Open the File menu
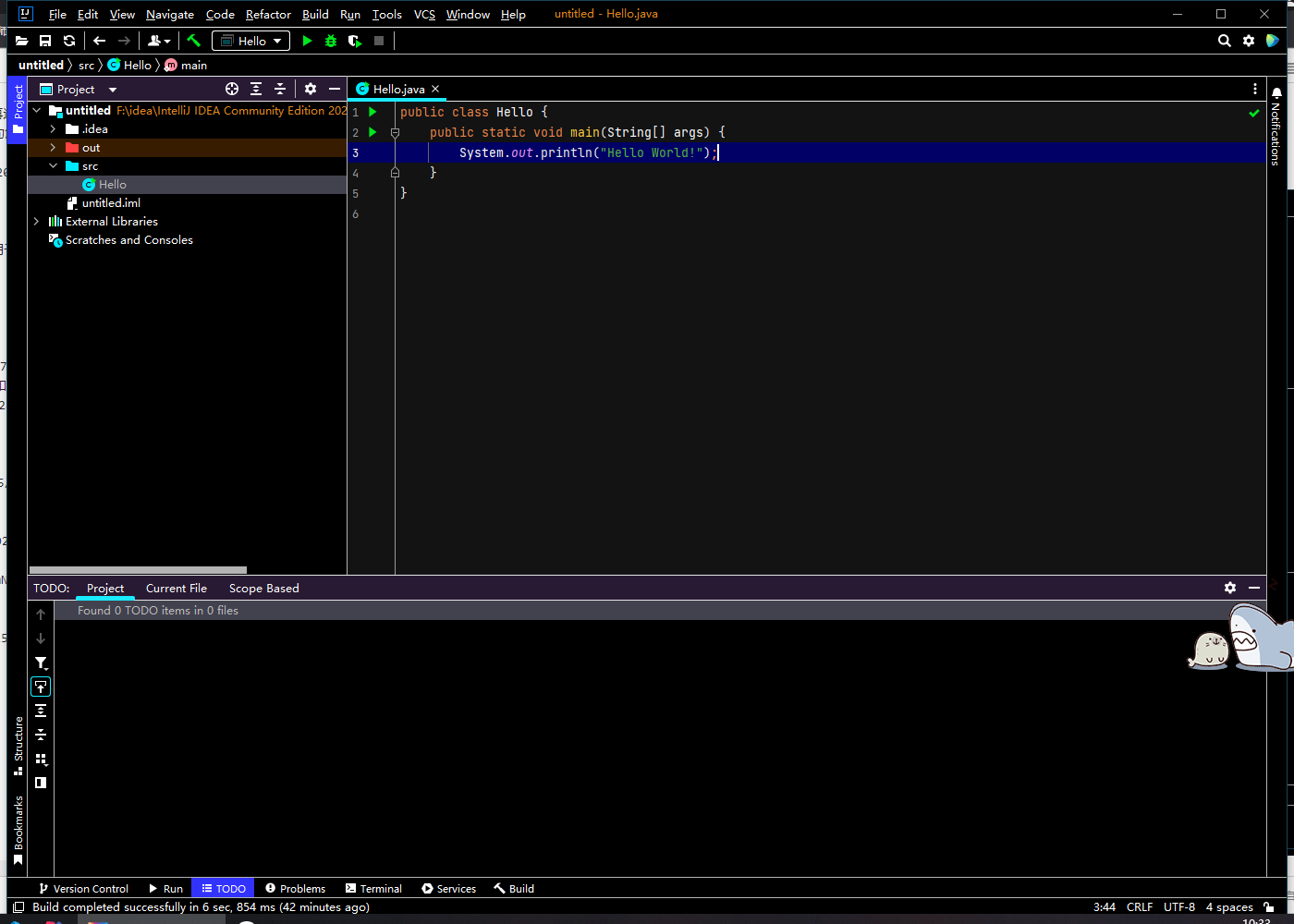The width and height of the screenshot is (1294, 924). tap(57, 14)
